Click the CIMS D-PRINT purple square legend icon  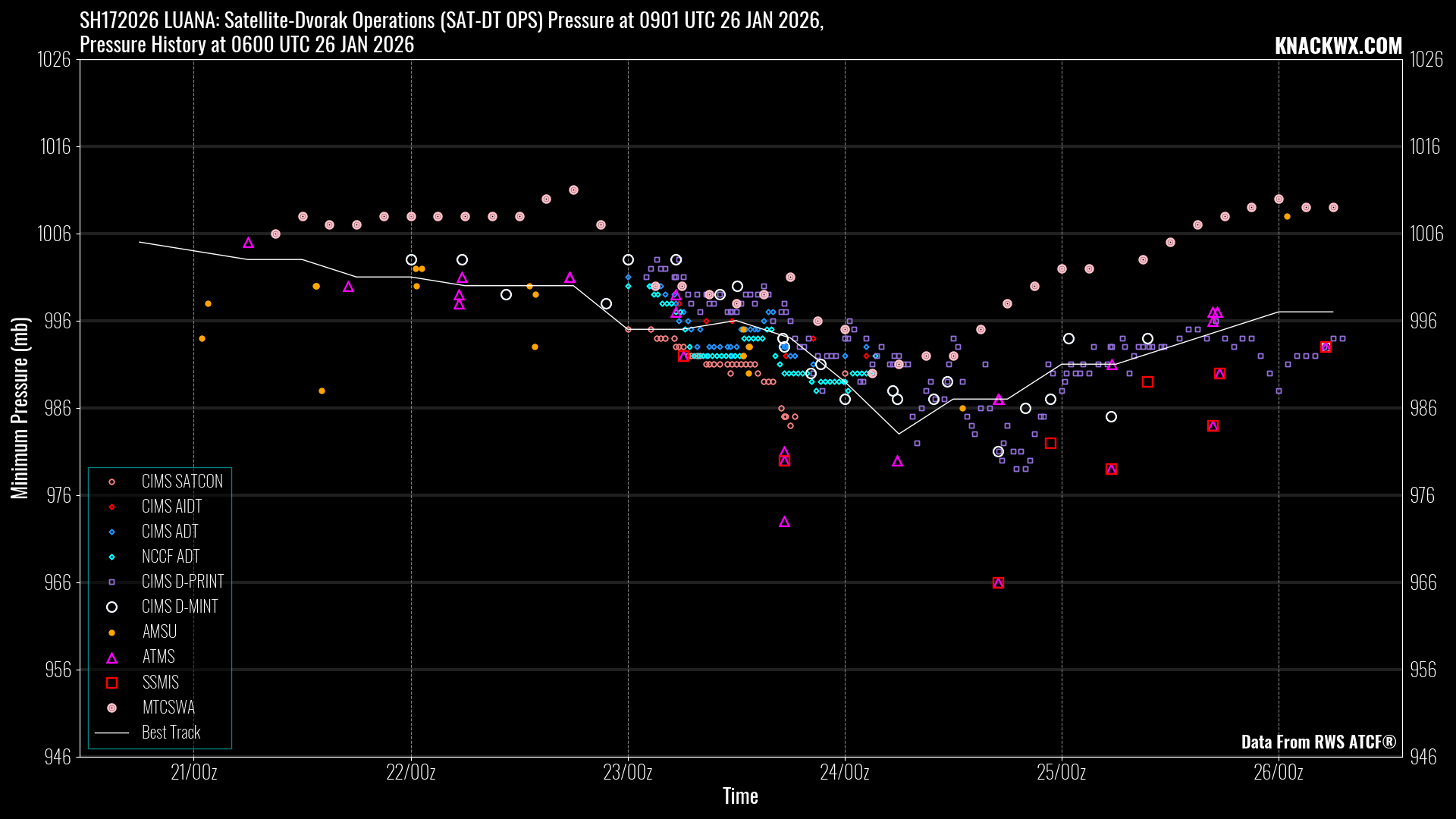(111, 582)
